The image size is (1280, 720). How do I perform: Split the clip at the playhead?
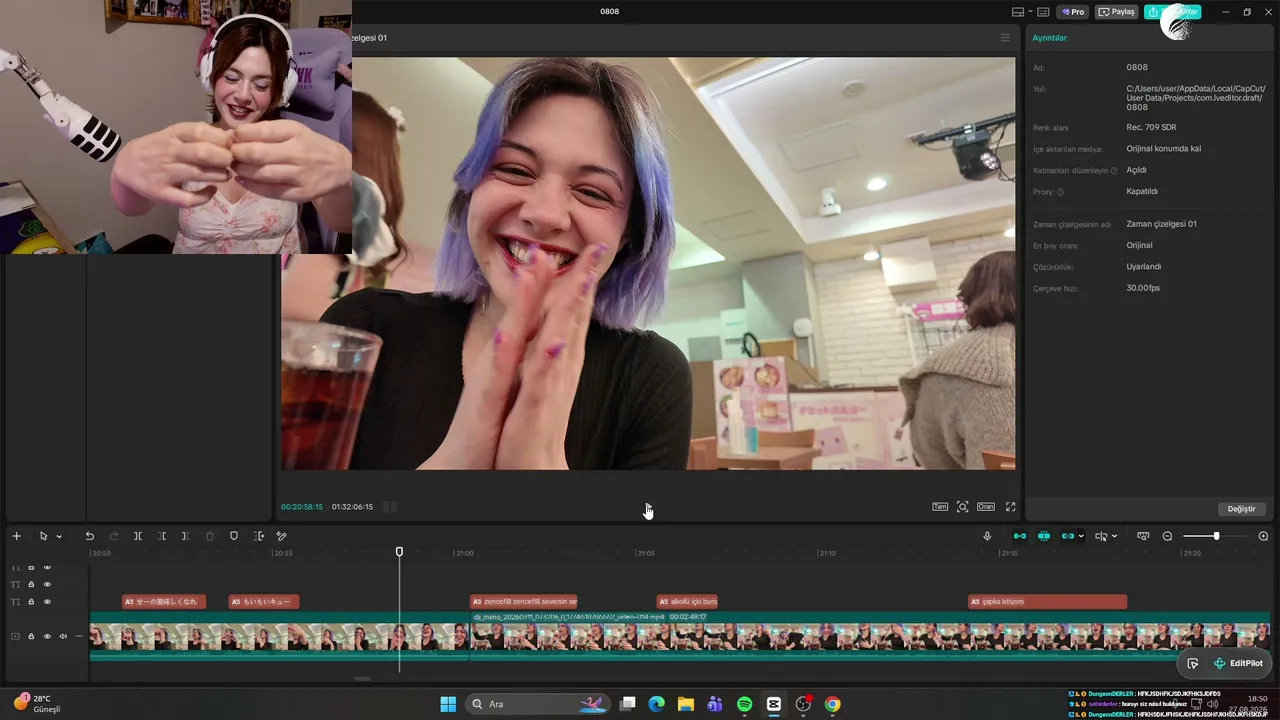click(138, 536)
